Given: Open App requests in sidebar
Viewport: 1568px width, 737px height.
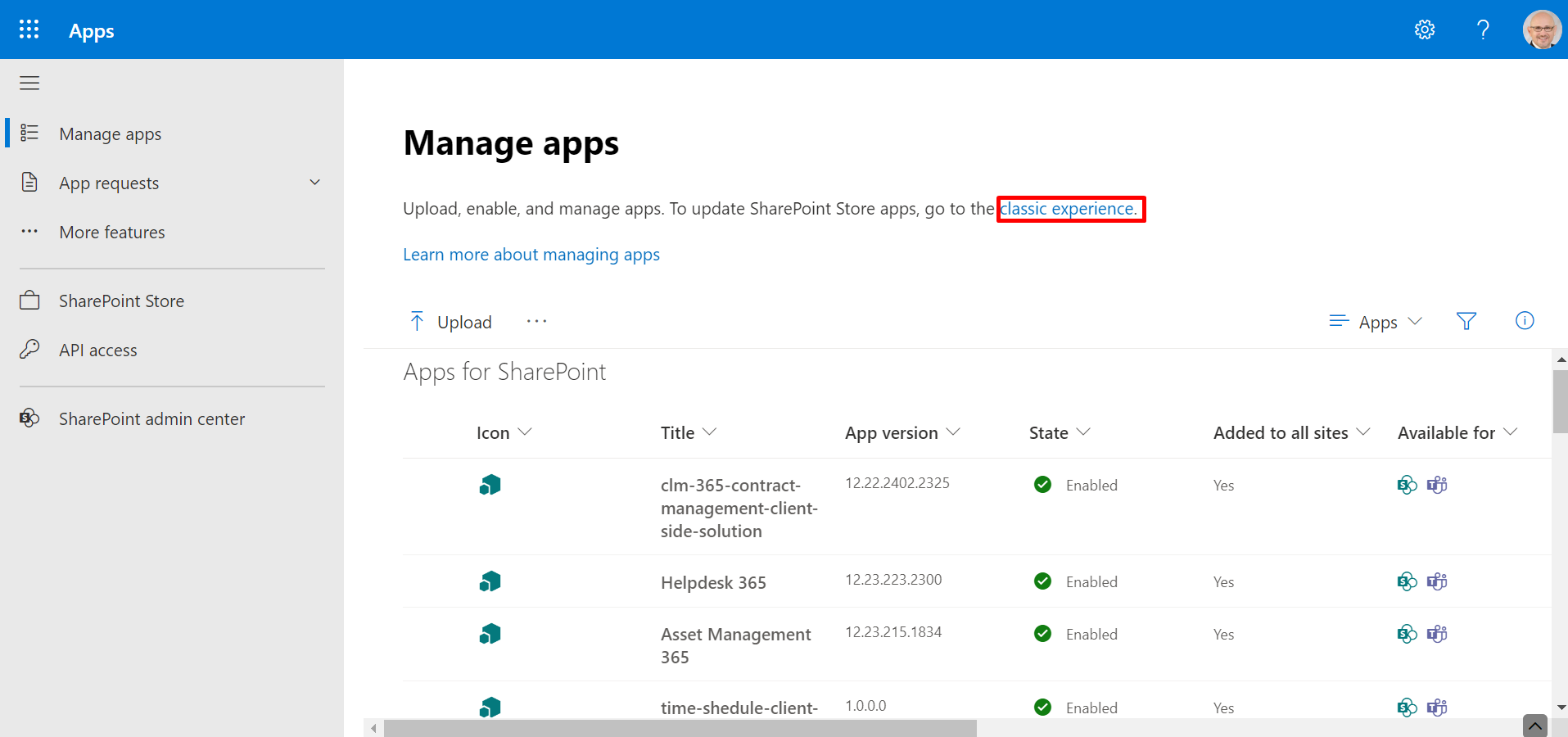Looking at the screenshot, I should click(x=109, y=183).
